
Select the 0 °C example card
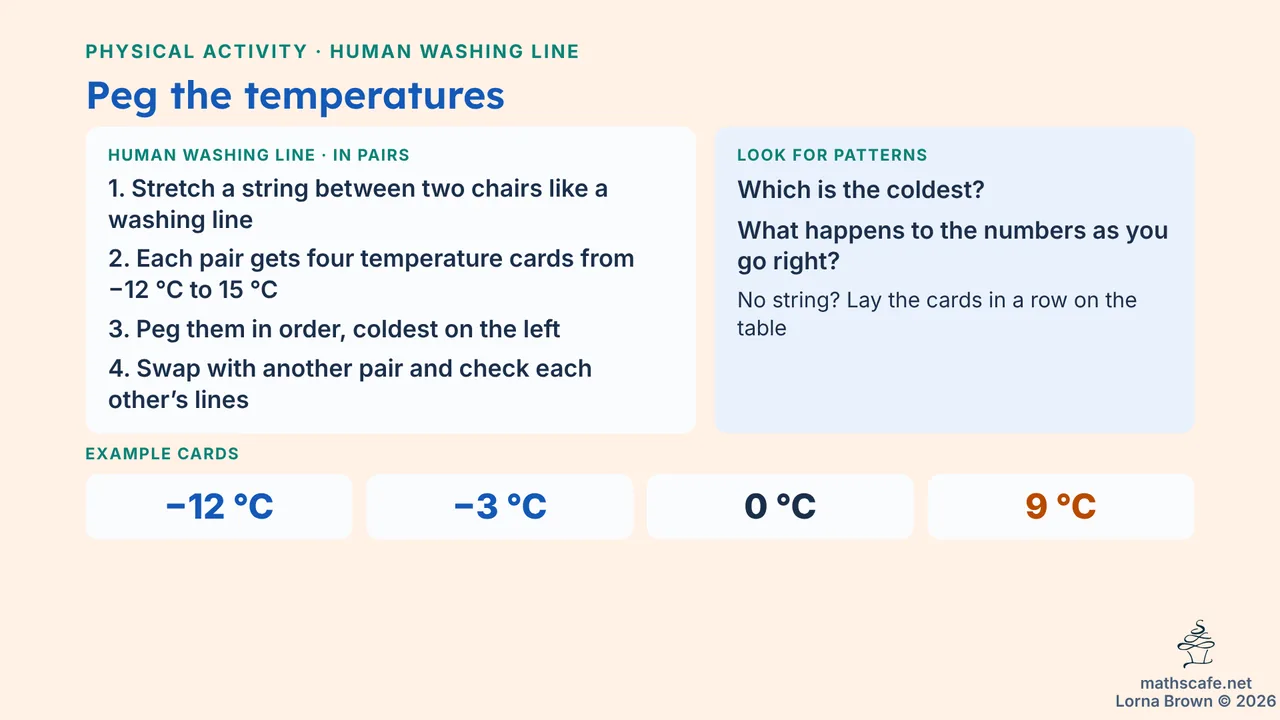click(x=780, y=507)
